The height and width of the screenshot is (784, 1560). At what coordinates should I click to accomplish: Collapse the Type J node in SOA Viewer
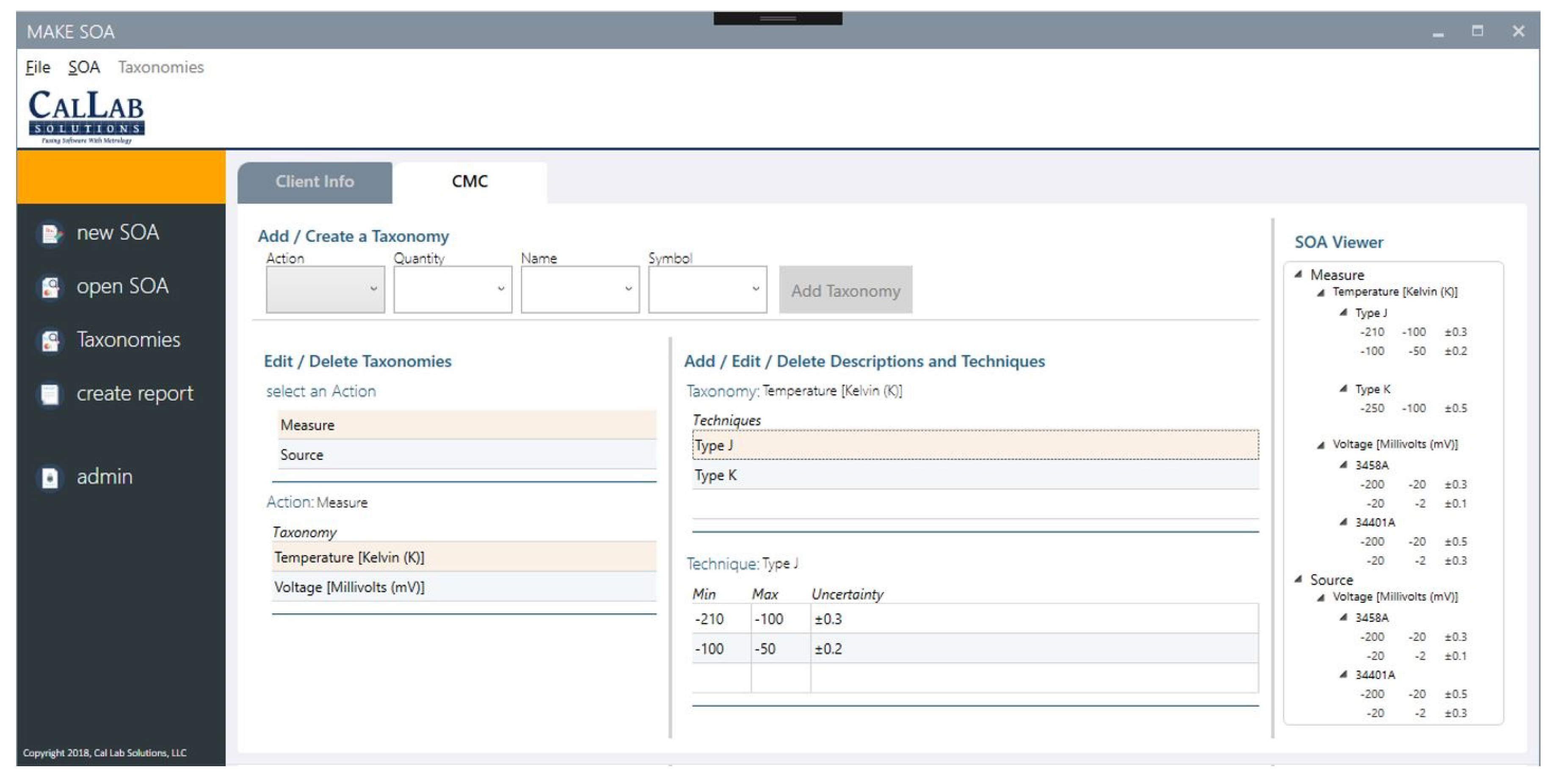pos(1343,312)
